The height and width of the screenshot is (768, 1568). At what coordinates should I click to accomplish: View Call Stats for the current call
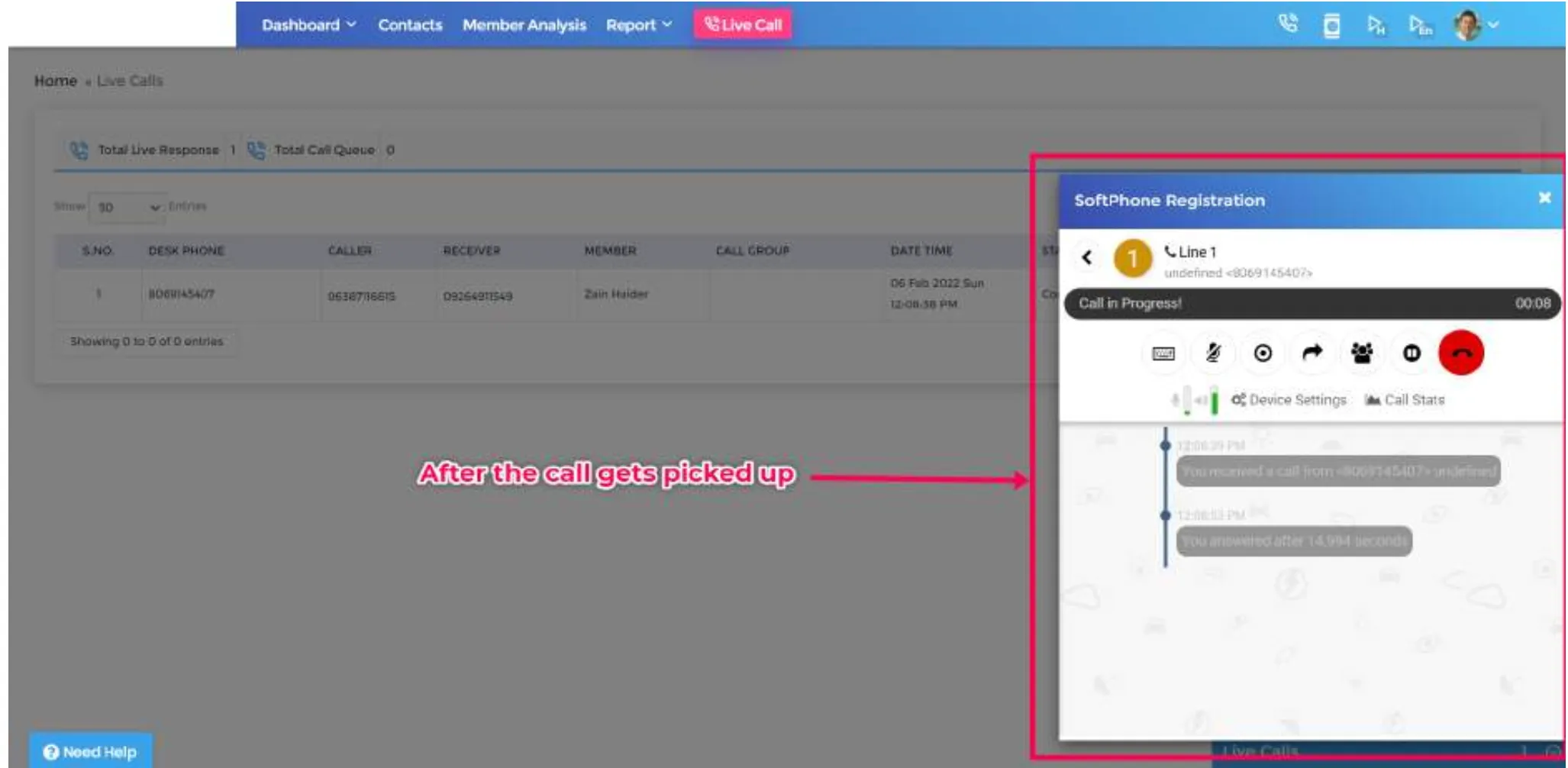(1405, 399)
